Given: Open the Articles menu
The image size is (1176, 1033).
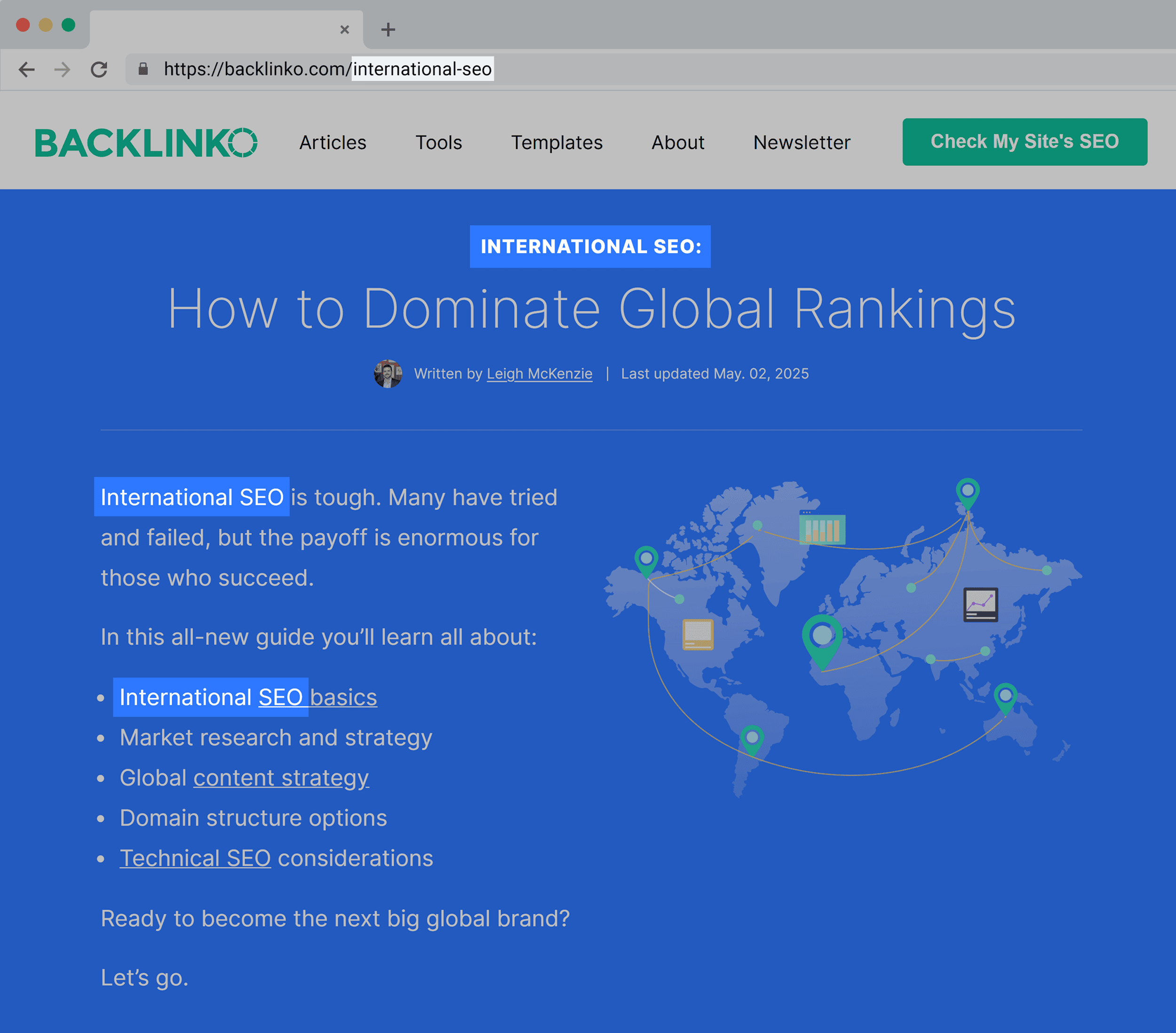Looking at the screenshot, I should [333, 142].
